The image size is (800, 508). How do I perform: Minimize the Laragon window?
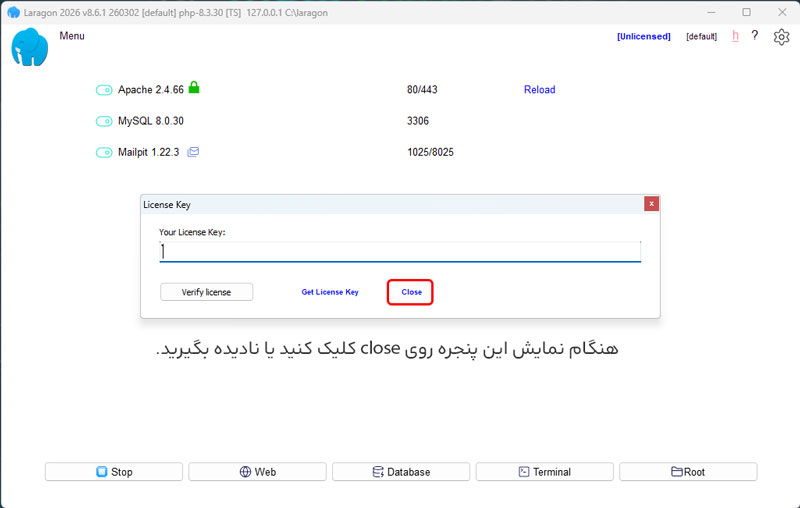pyautogui.click(x=711, y=12)
